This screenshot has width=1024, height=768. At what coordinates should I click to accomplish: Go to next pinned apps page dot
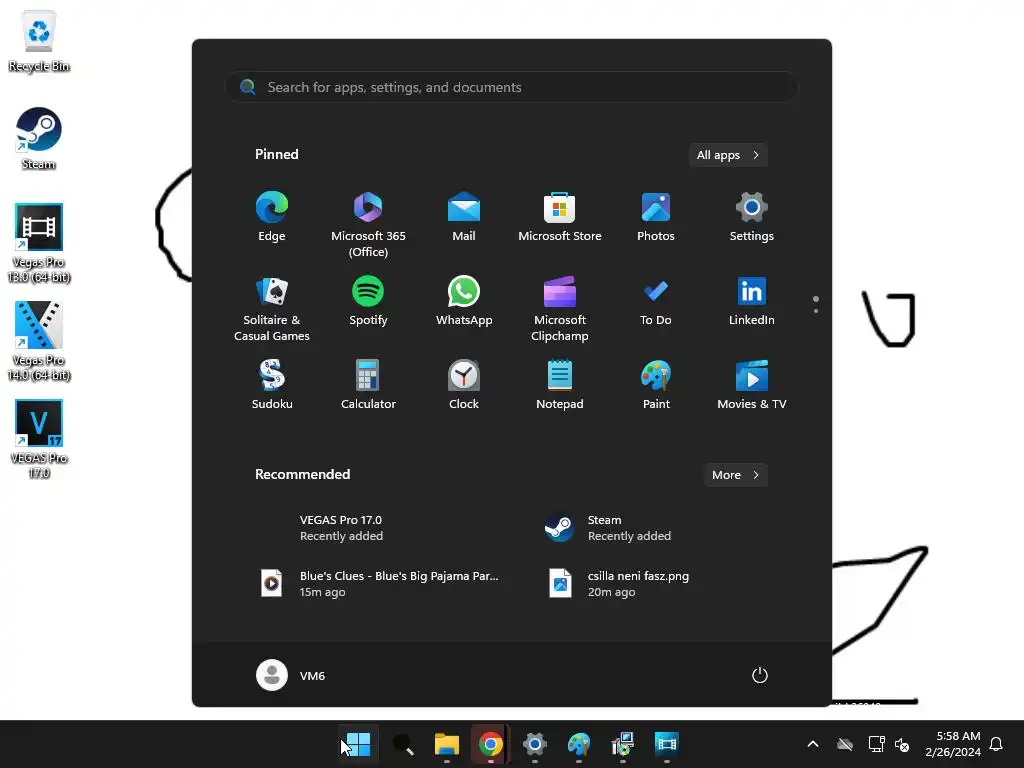coord(816,311)
